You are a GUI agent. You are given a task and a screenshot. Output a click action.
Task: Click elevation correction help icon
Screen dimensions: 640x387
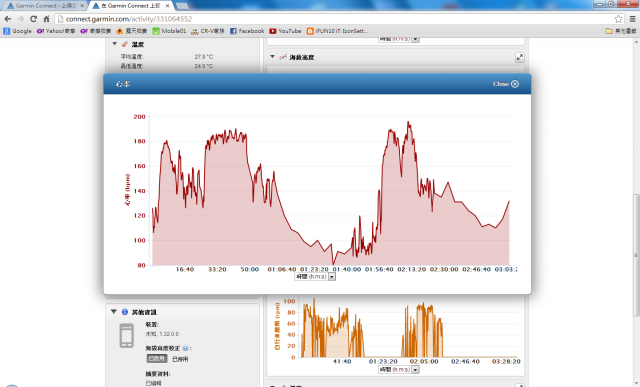[185, 348]
